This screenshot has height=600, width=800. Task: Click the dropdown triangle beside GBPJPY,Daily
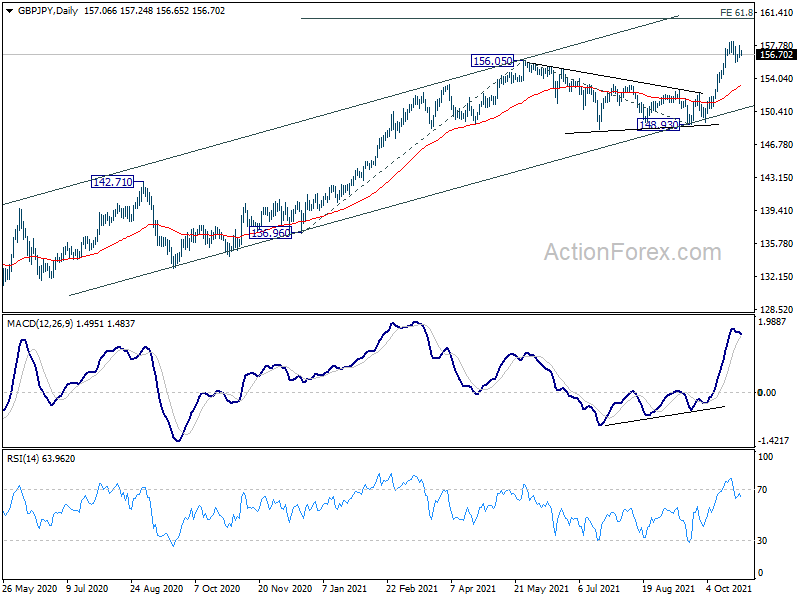tap(9, 11)
